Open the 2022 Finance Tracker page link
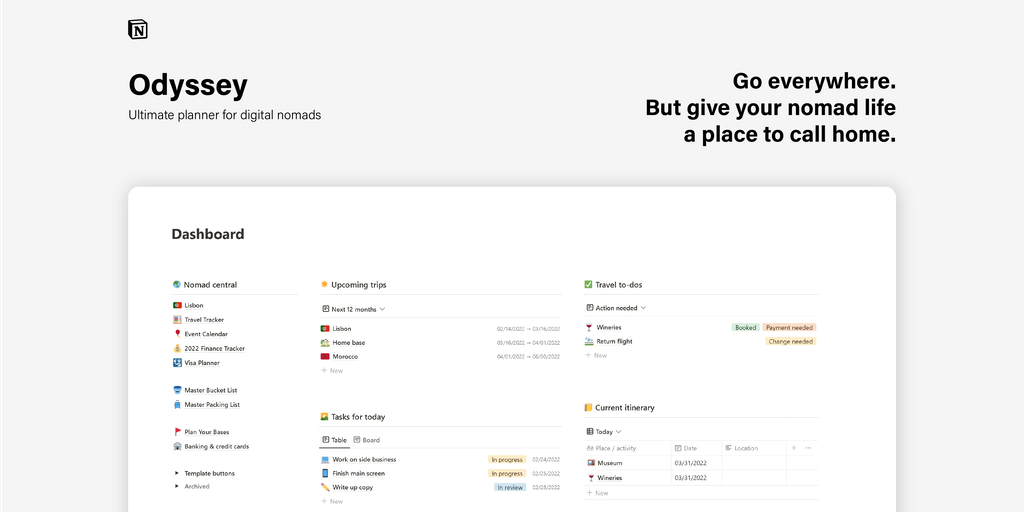Screen dimensions: 1024x512 point(214,348)
